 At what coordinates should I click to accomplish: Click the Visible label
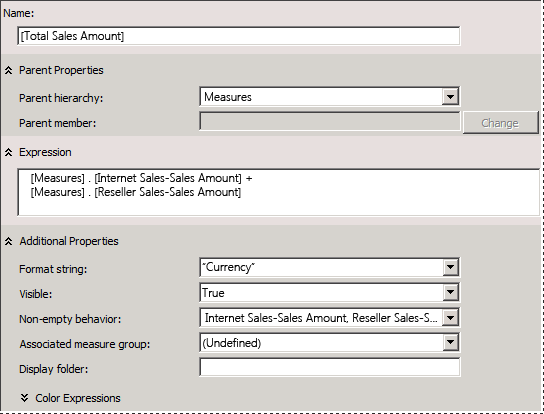35,294
